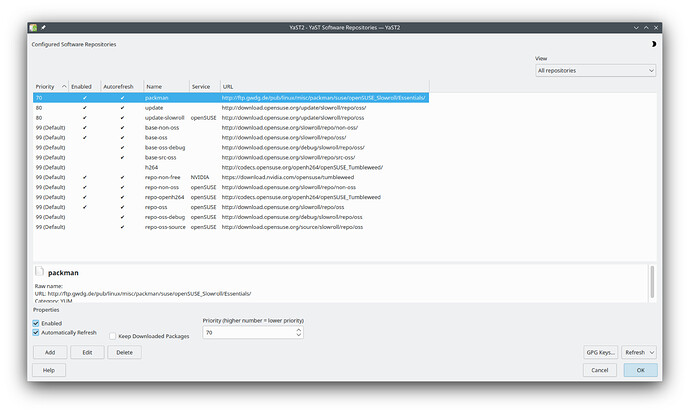Image resolution: width=690 pixels, height=413 pixels.
Task: Click the repository details panel scrollbar
Action: click(652, 281)
